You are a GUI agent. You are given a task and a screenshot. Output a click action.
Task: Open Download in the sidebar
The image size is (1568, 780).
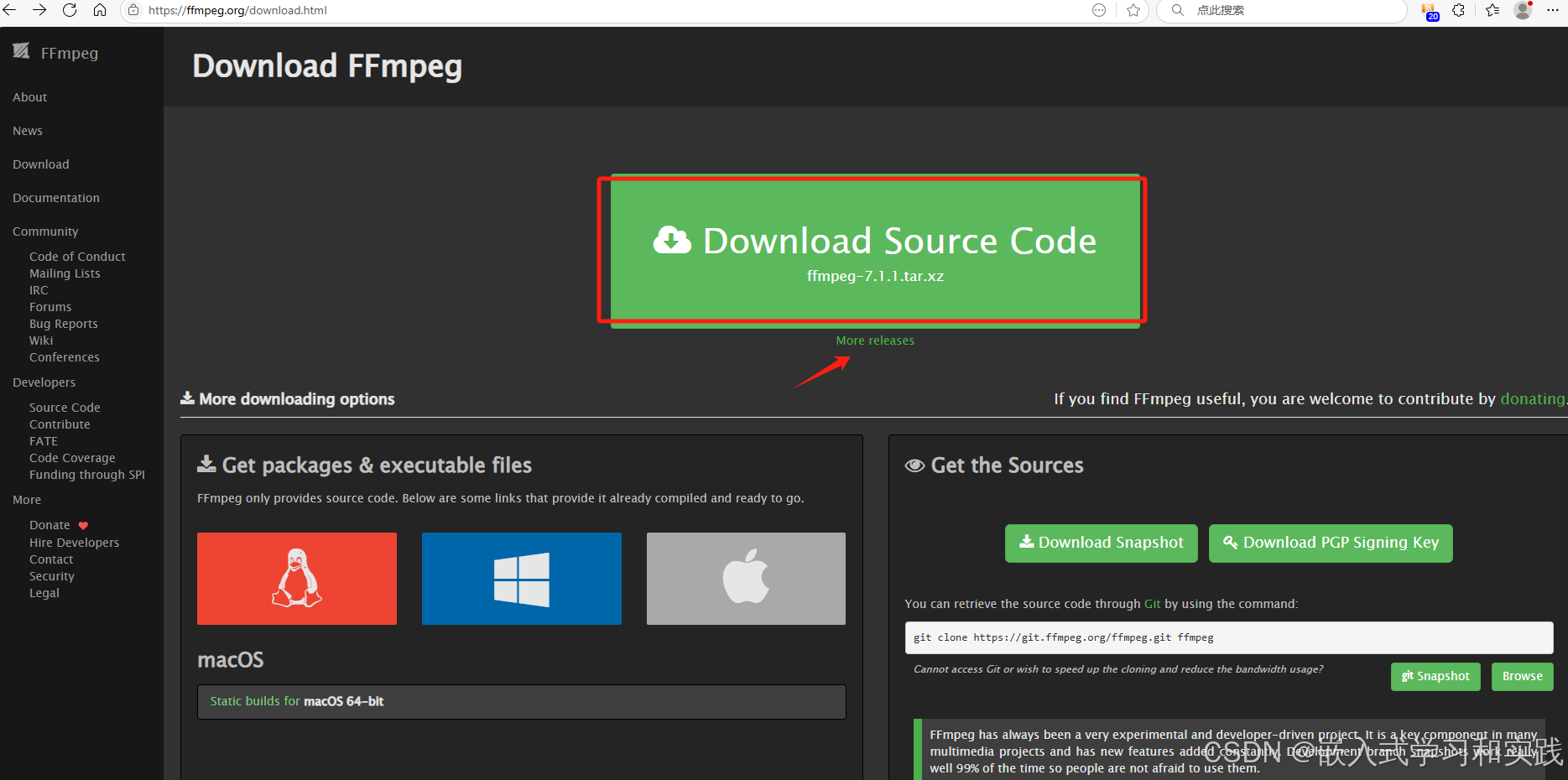[x=41, y=164]
